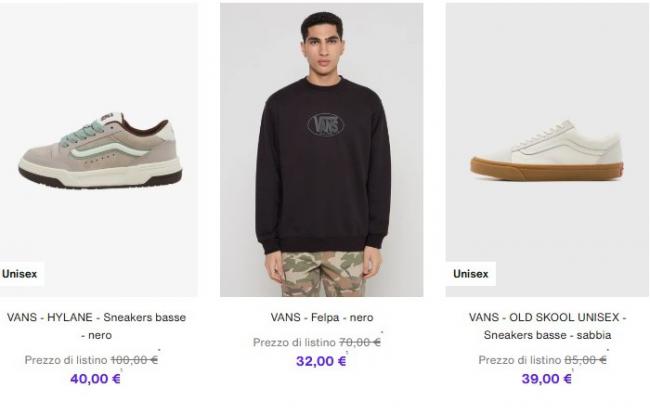Click the Unisex badge on Hylane sneaker
Screen dimensions: 650x414
[x=20, y=274]
